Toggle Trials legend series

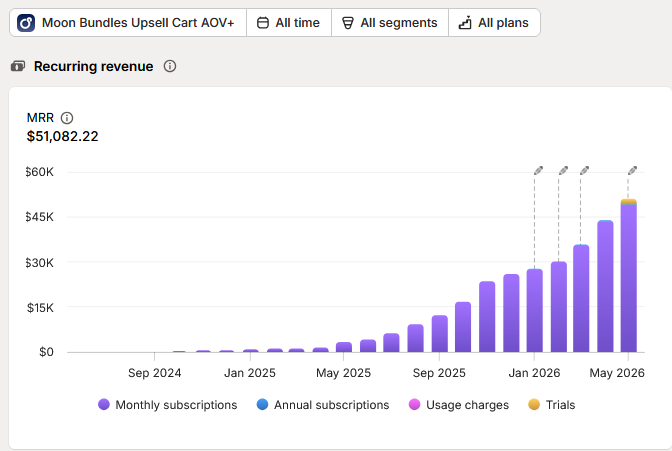pyautogui.click(x=552, y=405)
